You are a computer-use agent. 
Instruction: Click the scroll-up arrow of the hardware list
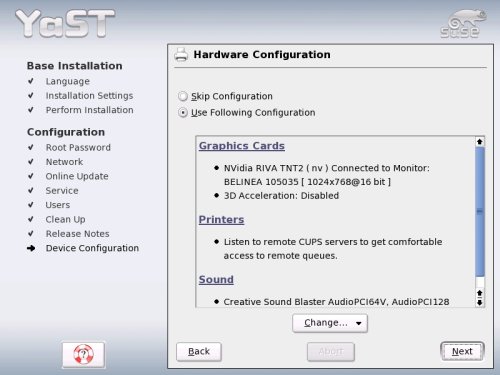(480, 142)
